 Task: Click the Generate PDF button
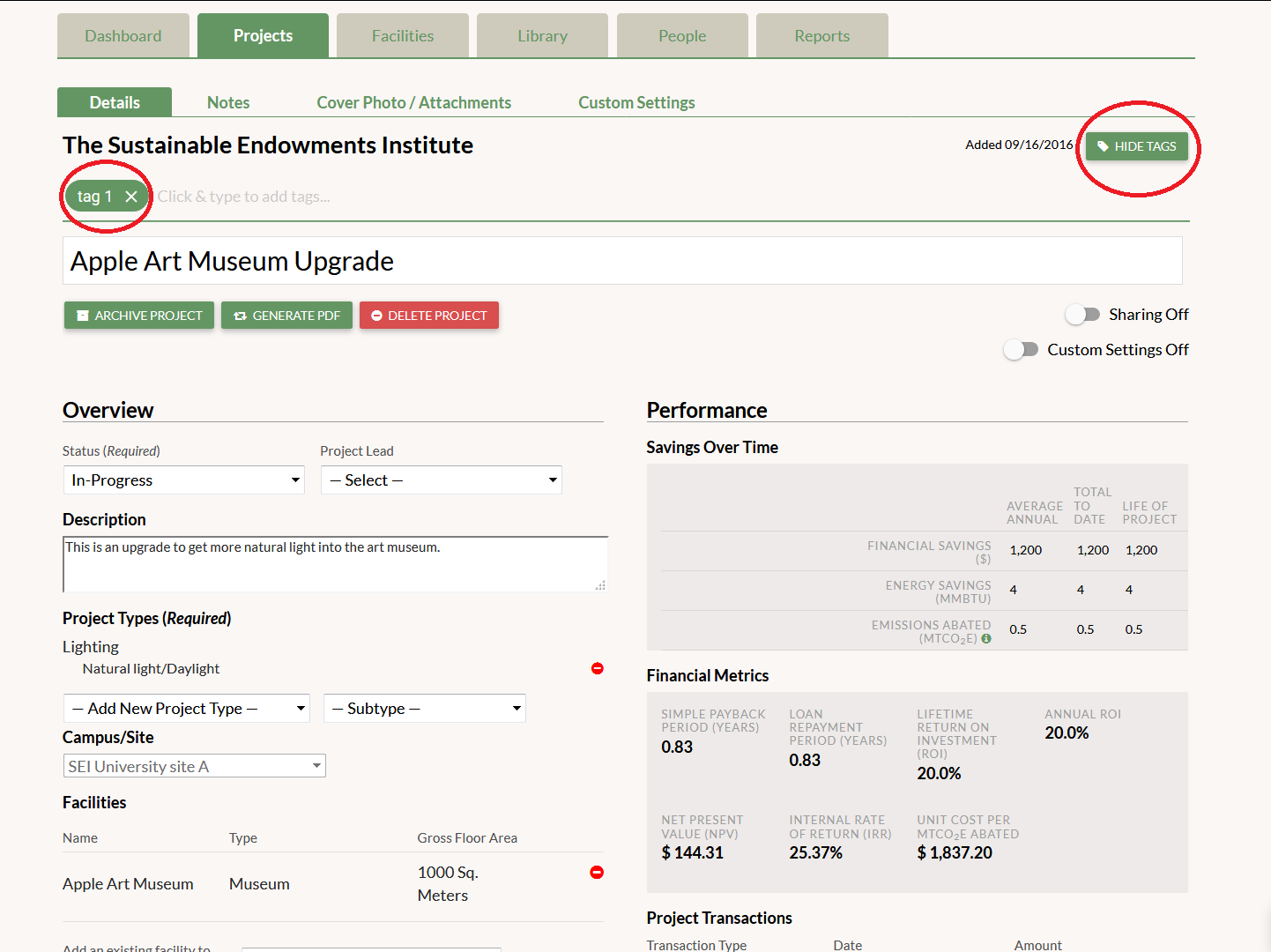(x=286, y=316)
